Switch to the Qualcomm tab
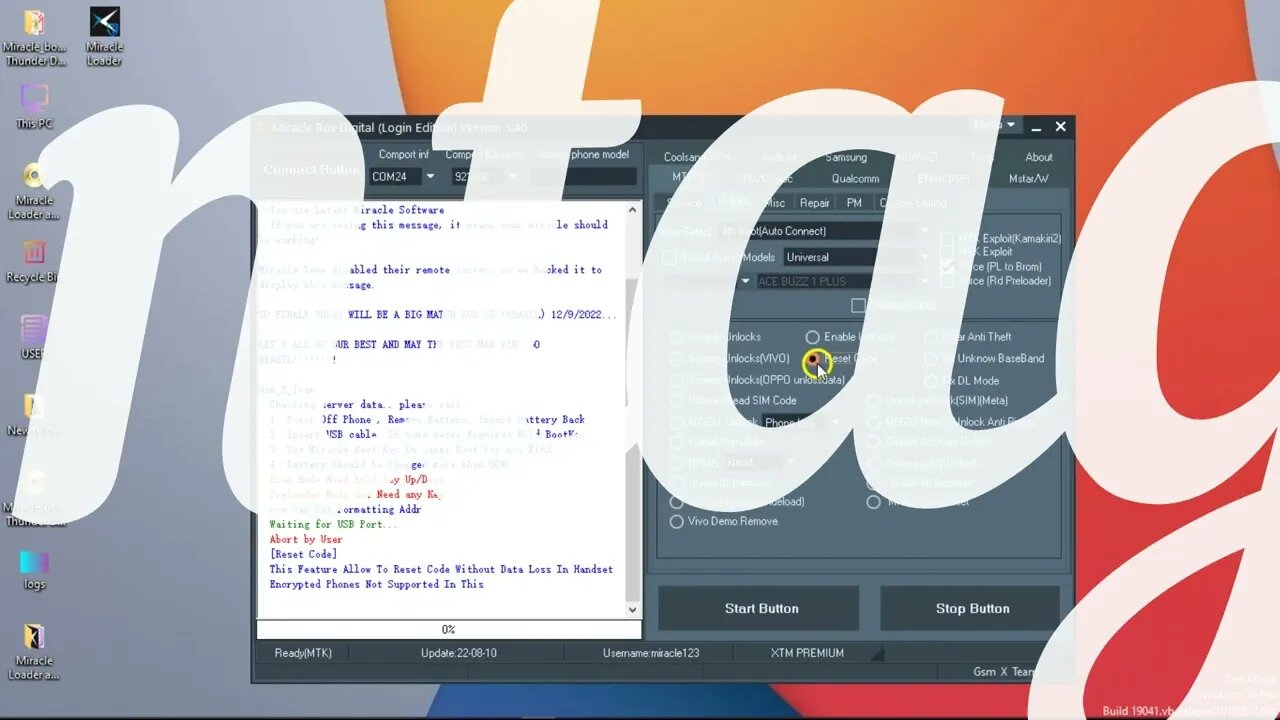Viewport: 1280px width, 720px height. click(x=855, y=179)
